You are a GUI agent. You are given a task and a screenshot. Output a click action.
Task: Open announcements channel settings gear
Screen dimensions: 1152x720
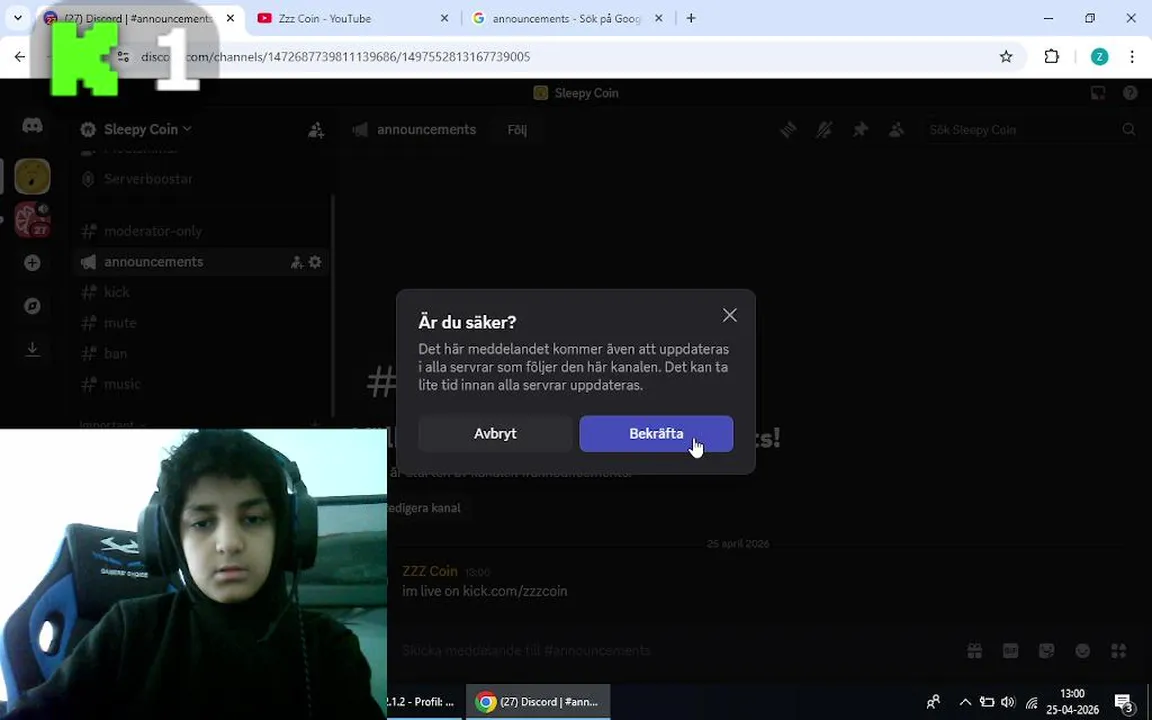coord(315,262)
